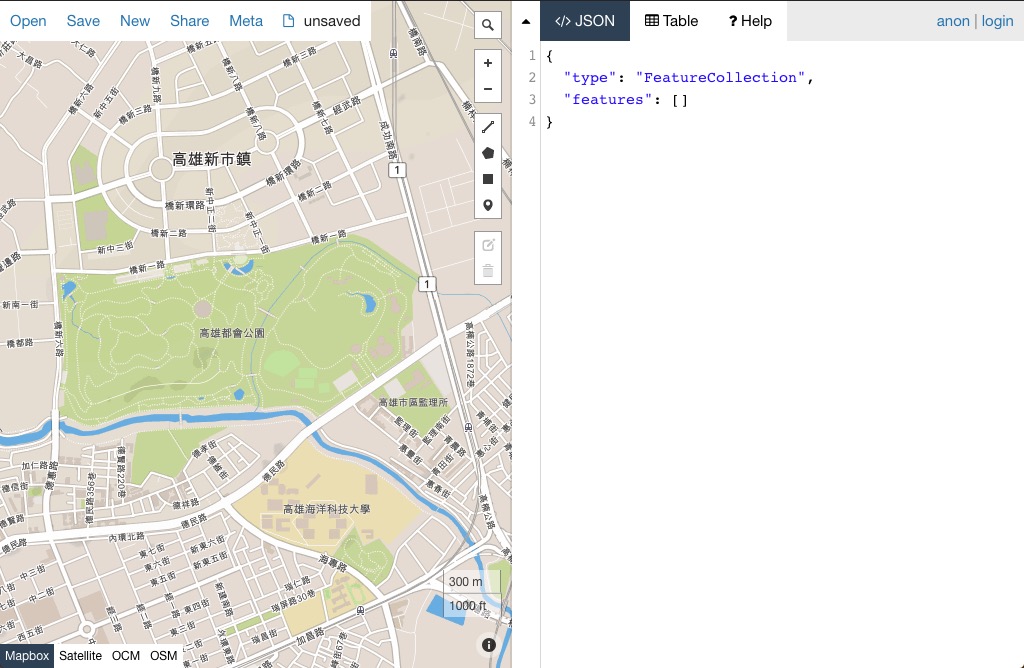The height and width of the screenshot is (668, 1024).
Task: Select the draw polyline tool
Action: pyautogui.click(x=487, y=127)
